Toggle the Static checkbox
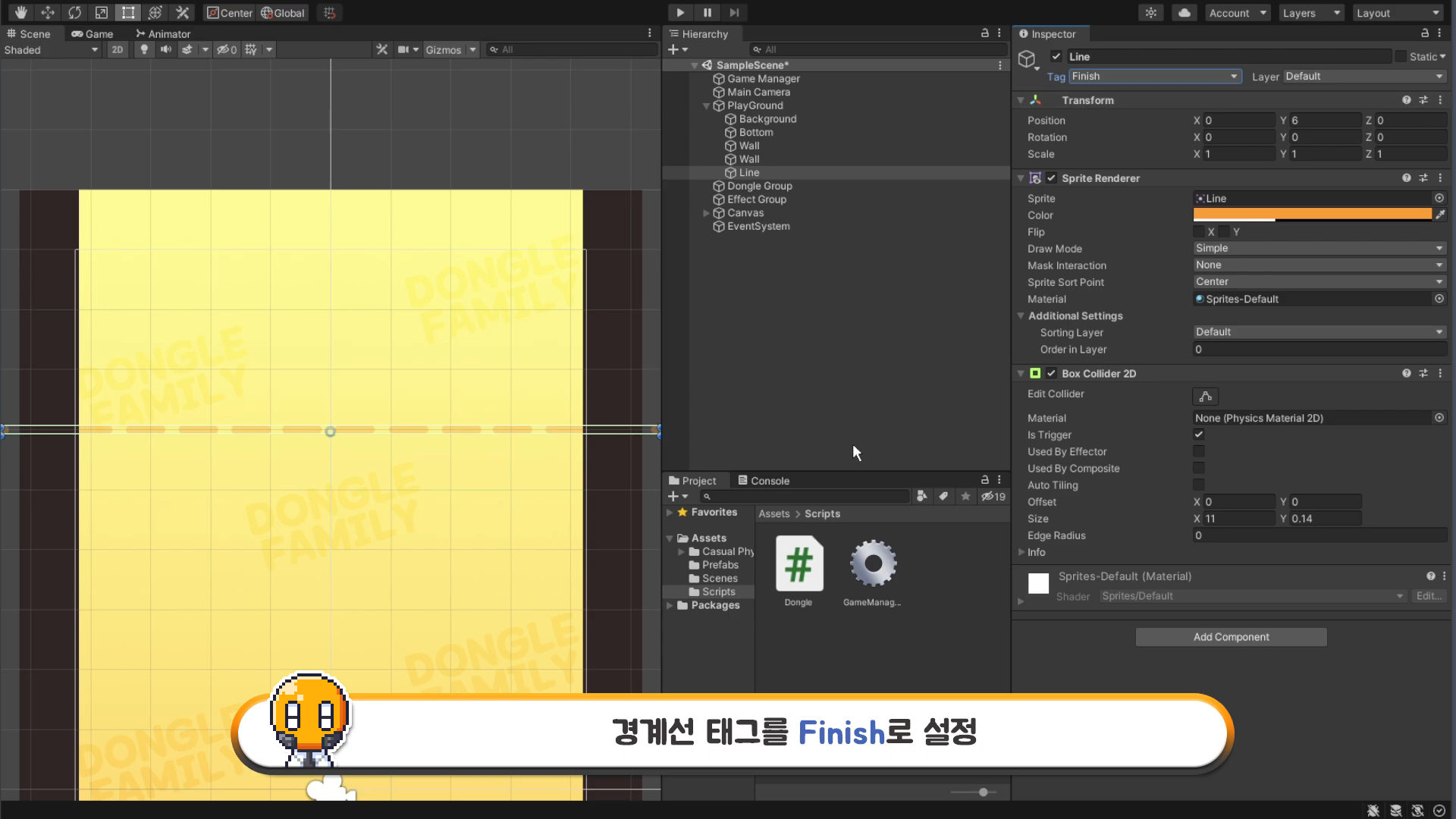This screenshot has width=1456, height=819. click(x=1401, y=57)
